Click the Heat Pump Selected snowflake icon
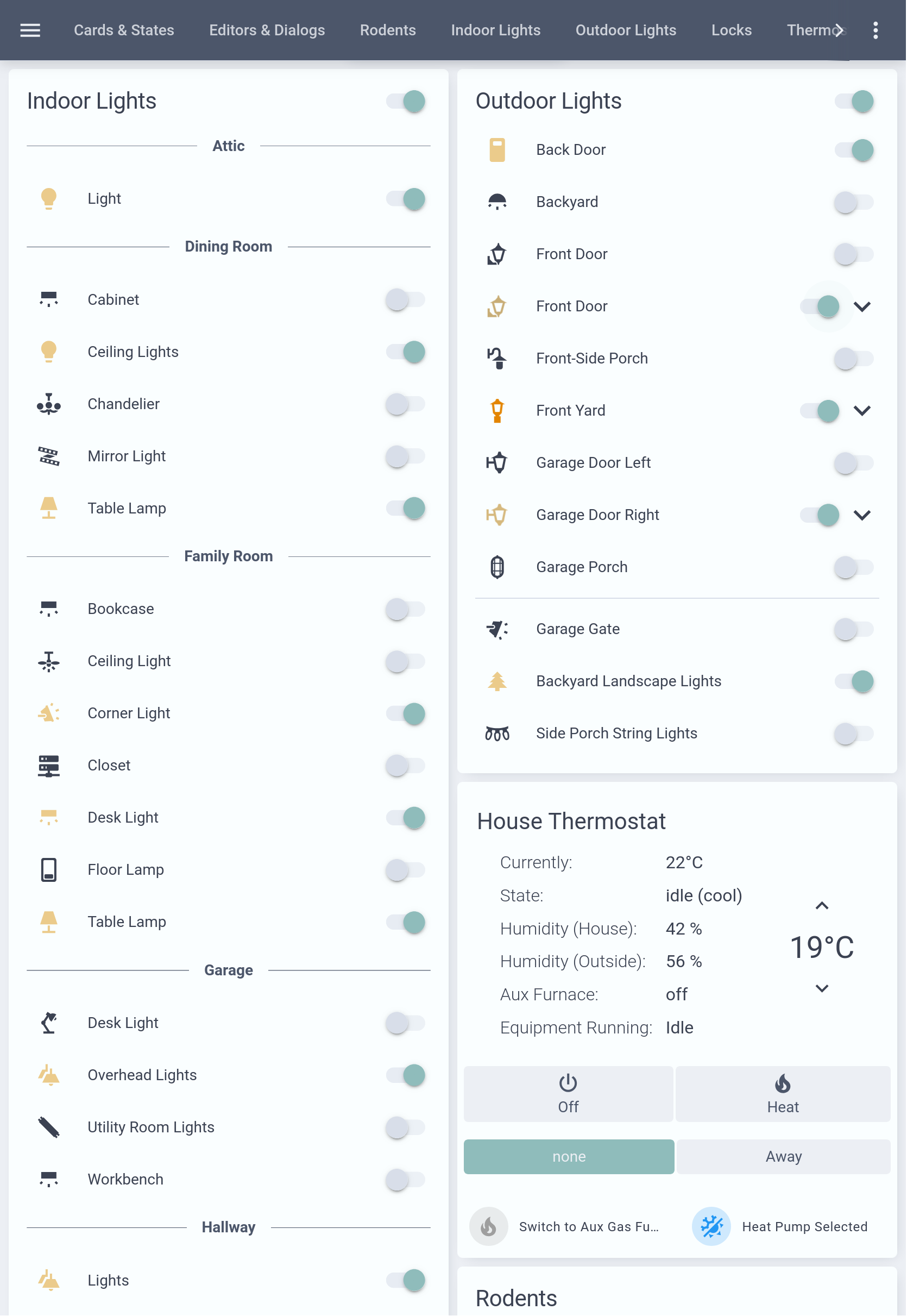 [x=712, y=1227]
